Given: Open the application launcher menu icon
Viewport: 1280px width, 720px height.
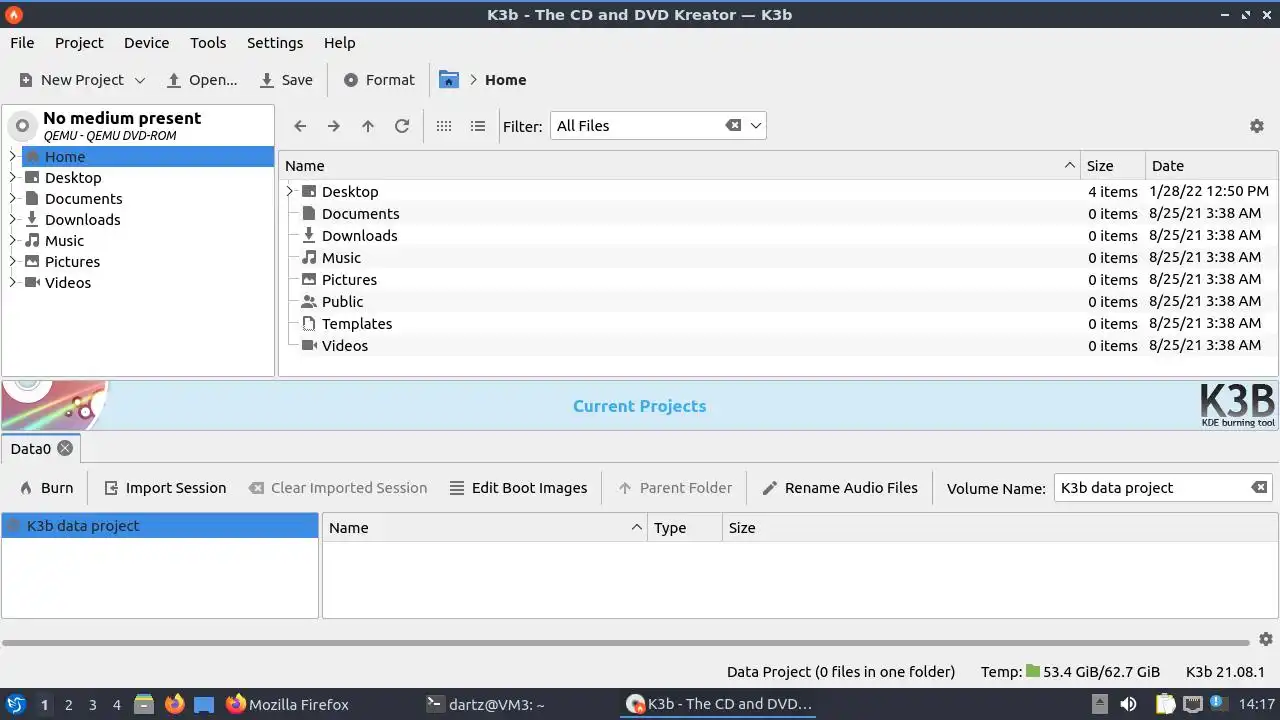Looking at the screenshot, I should coord(16,704).
